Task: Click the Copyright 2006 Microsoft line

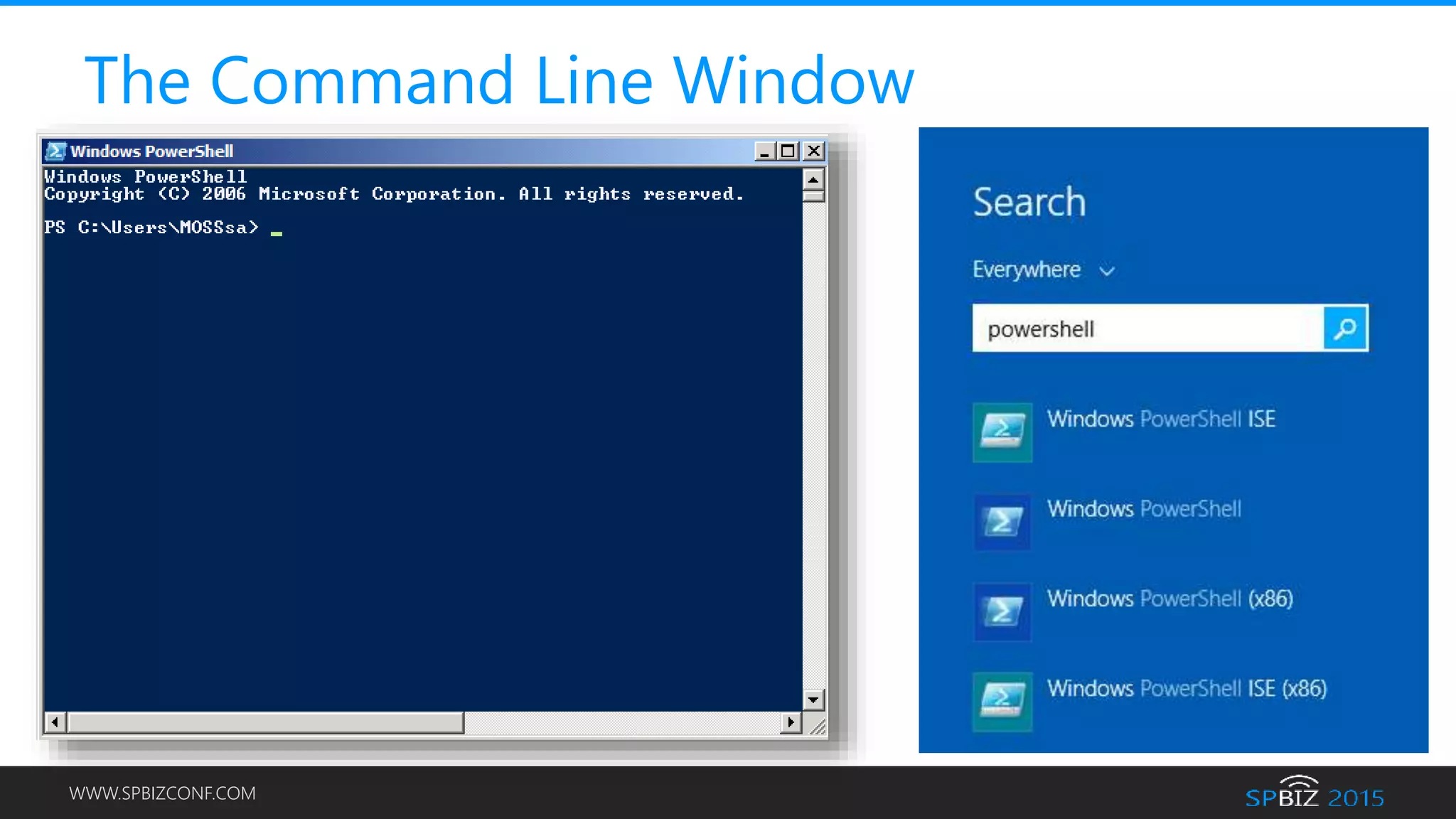Action: tap(394, 194)
